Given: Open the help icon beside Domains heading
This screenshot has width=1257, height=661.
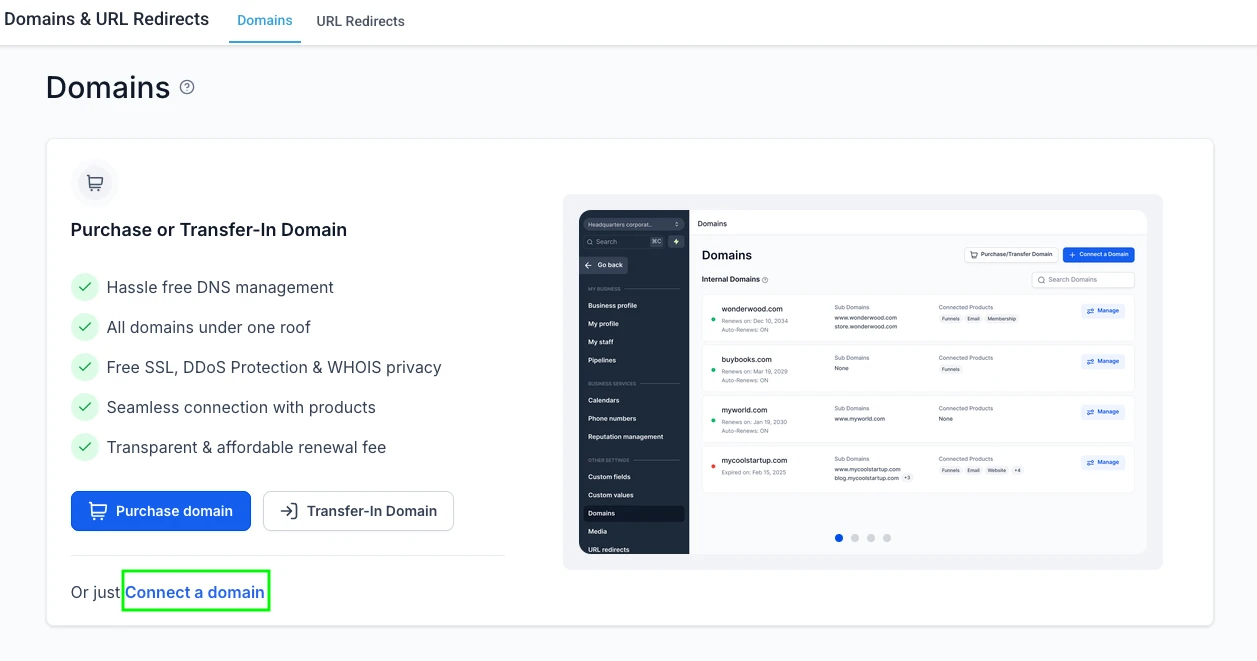Looking at the screenshot, I should 187,87.
